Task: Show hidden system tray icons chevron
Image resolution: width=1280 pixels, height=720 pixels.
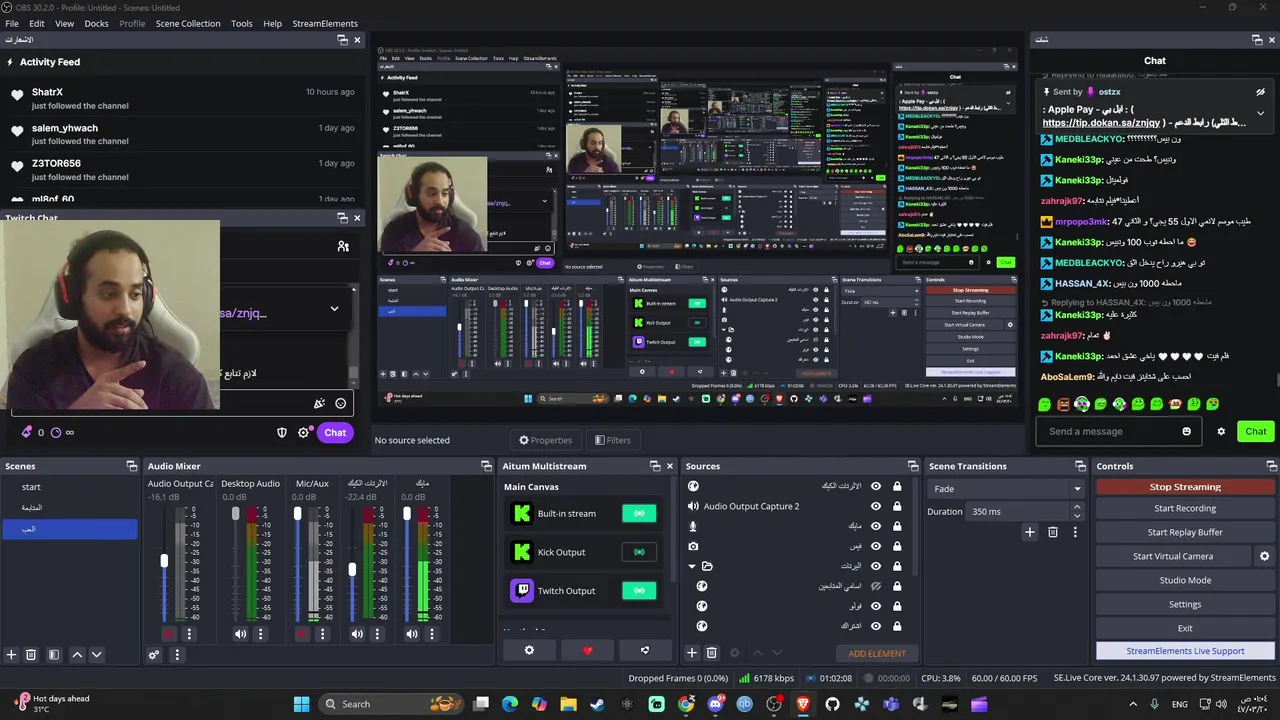Action: [x=1133, y=704]
